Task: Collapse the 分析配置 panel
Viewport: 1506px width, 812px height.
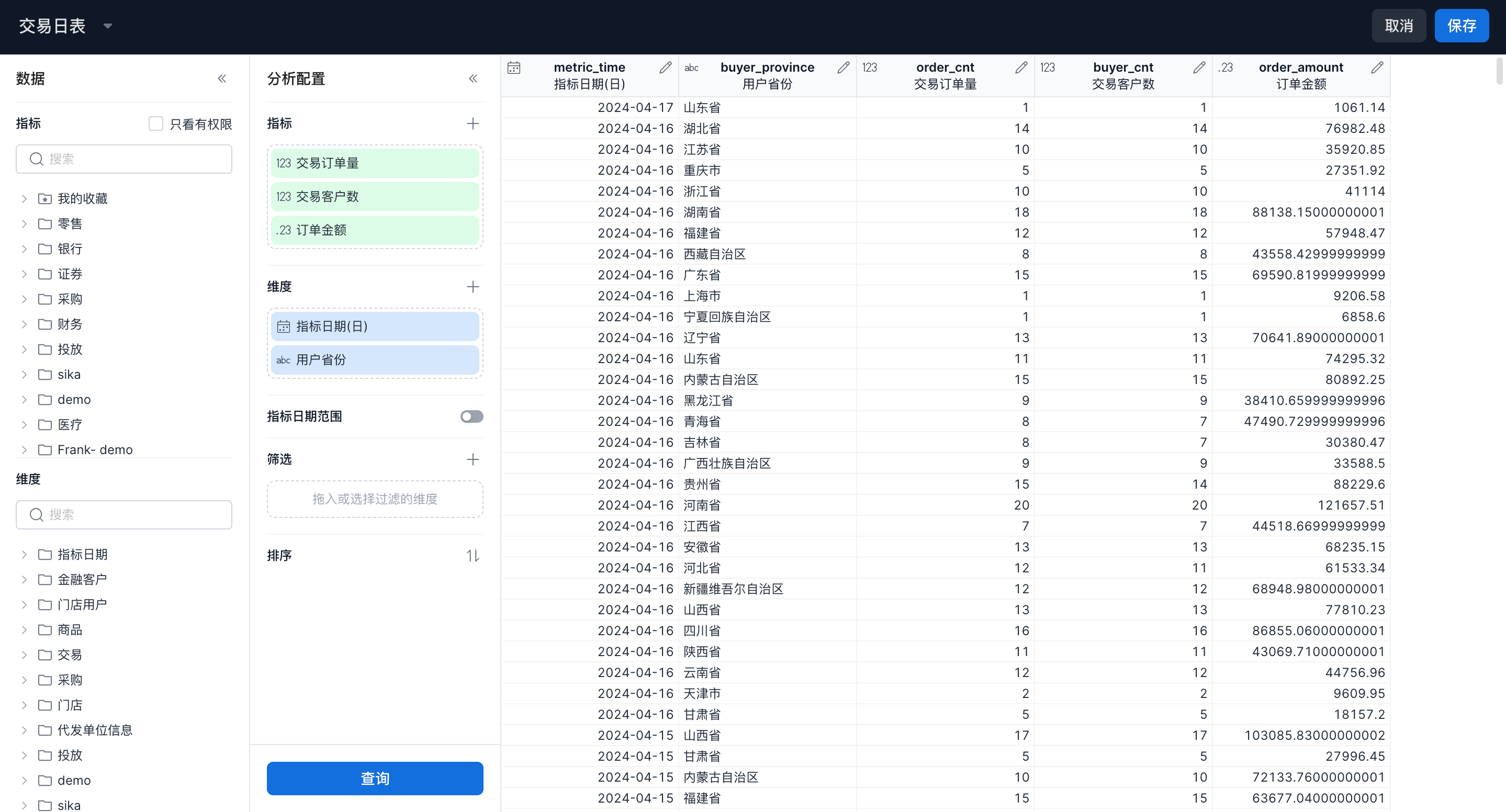Action: tap(473, 78)
